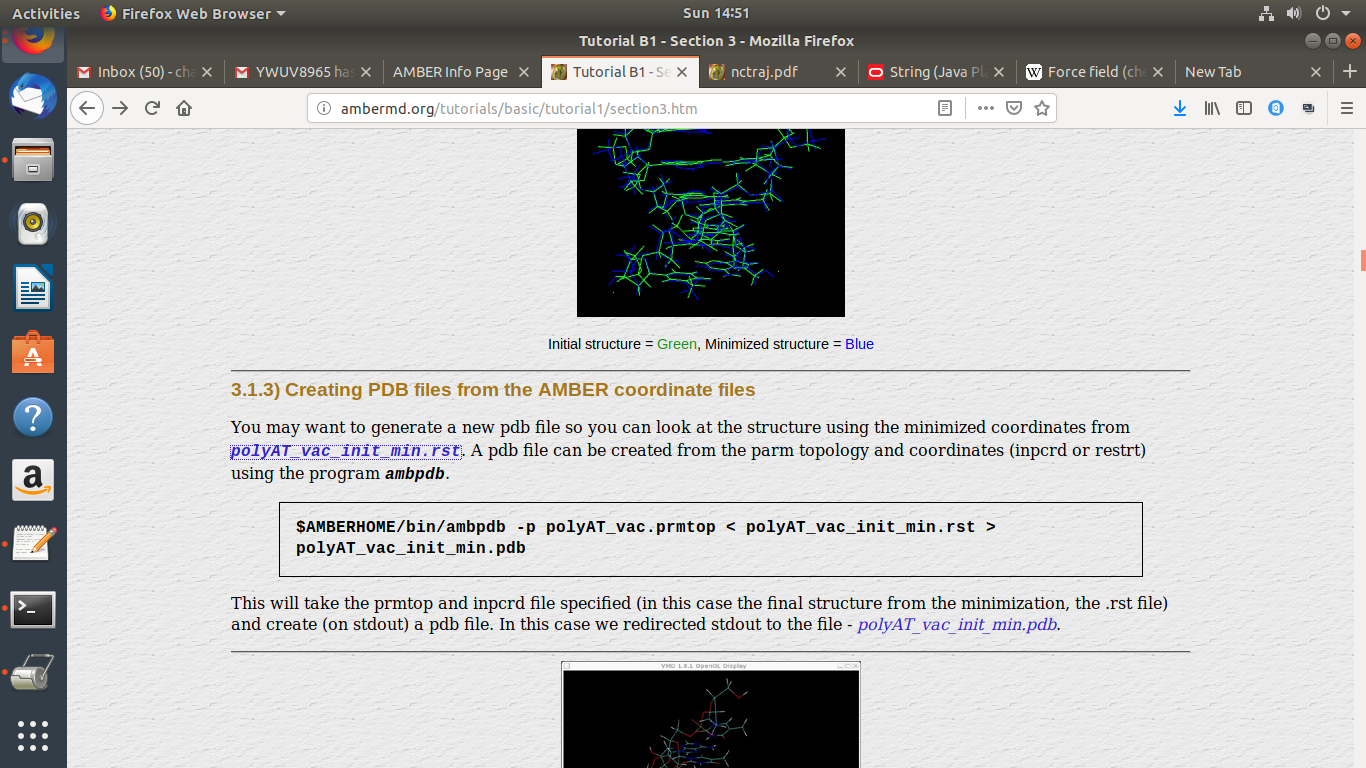Click the clock to open the calendar
1366x768 pixels.
point(715,13)
